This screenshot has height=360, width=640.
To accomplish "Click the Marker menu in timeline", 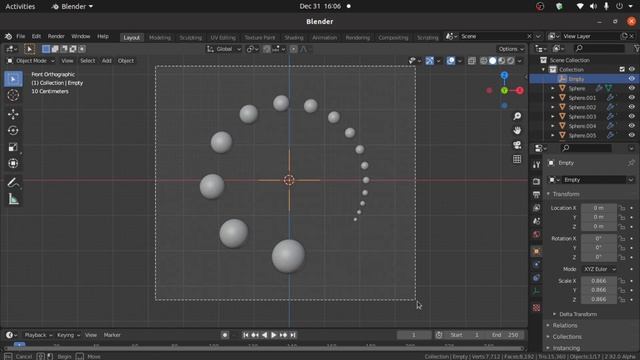I will coord(112,335).
